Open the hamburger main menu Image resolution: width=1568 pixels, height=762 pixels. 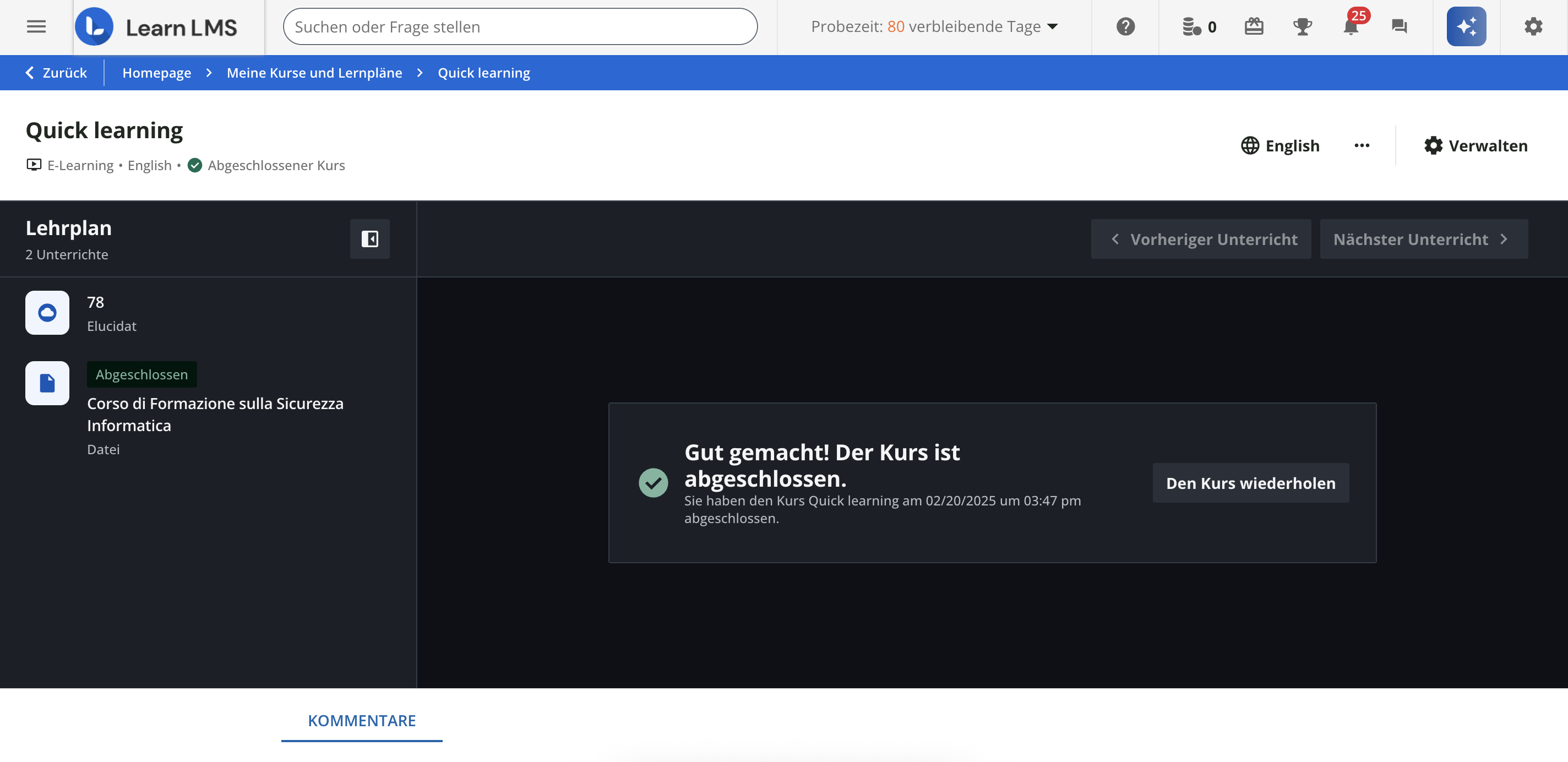[x=36, y=27]
